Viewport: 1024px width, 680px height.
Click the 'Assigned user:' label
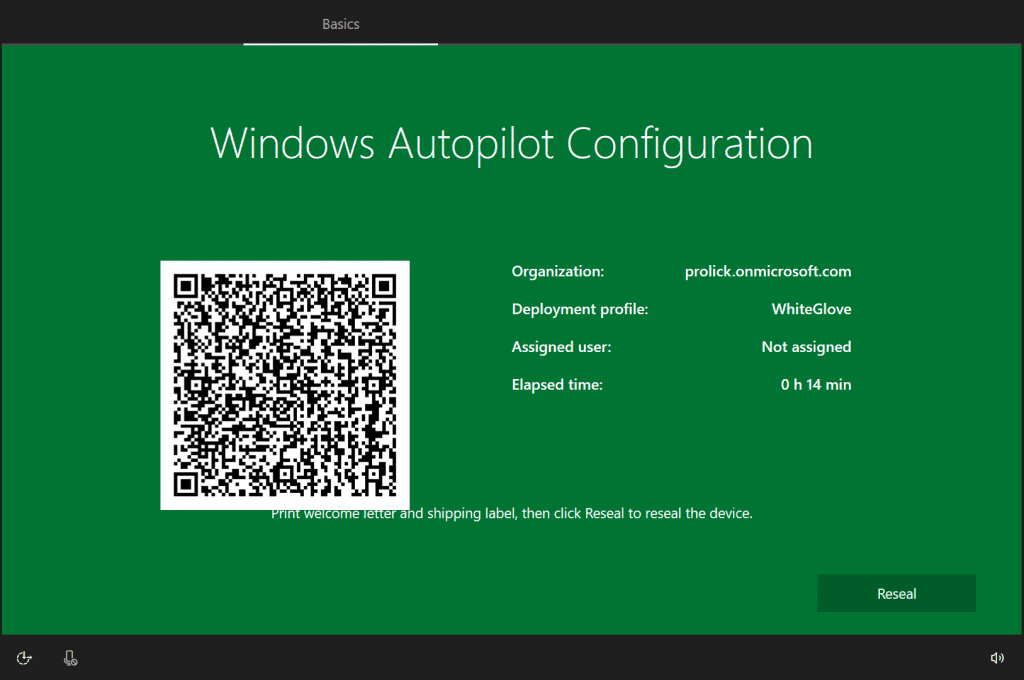pyautogui.click(x=561, y=347)
